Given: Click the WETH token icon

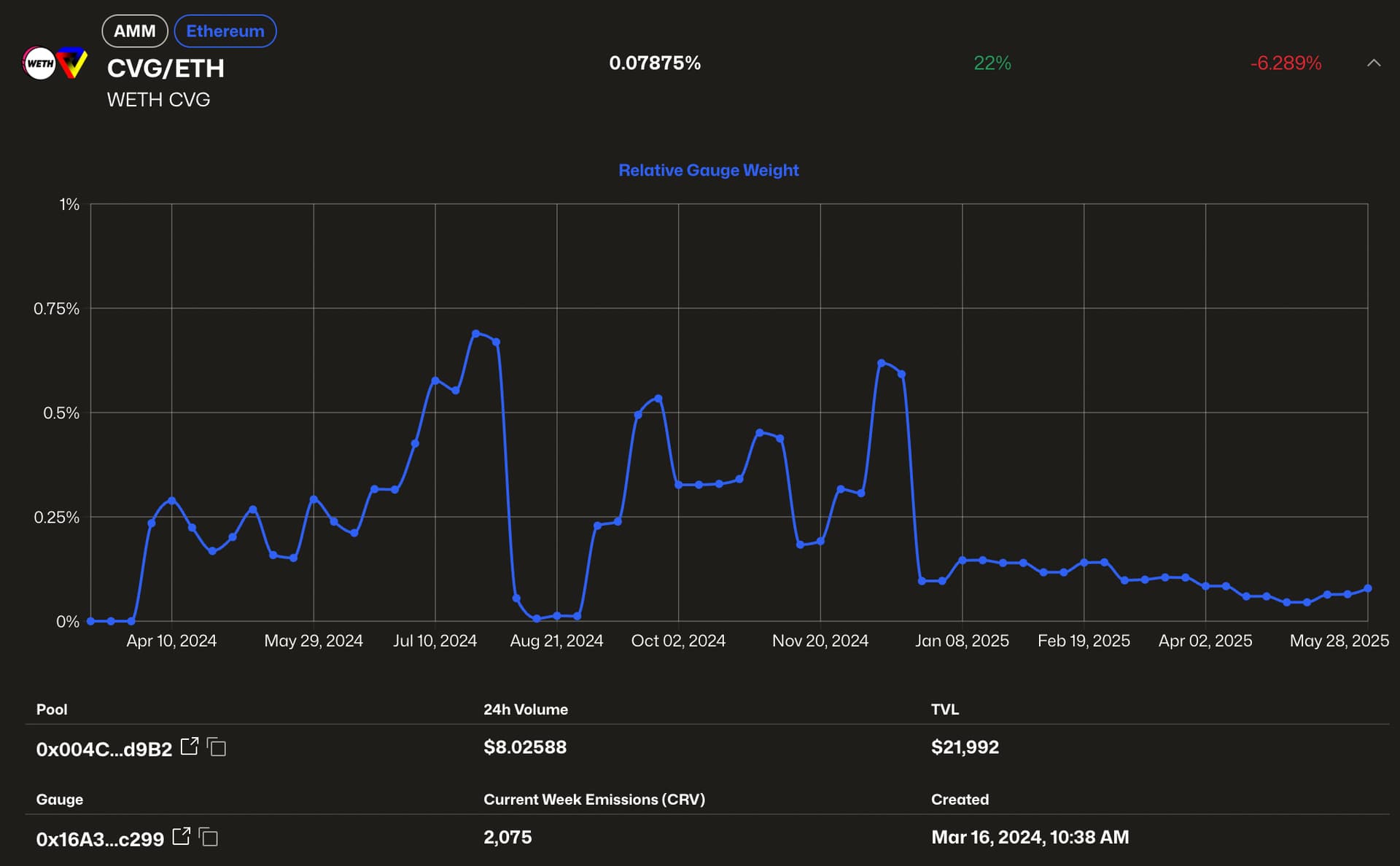Looking at the screenshot, I should point(39,63).
